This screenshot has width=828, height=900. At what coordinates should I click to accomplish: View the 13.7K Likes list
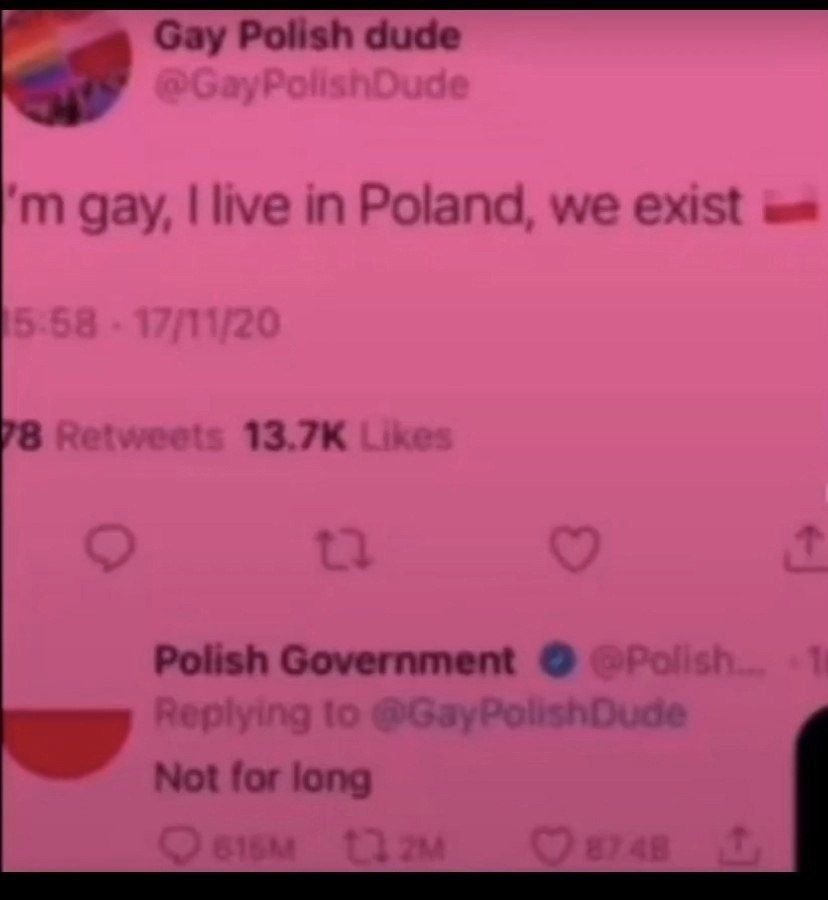(x=348, y=437)
